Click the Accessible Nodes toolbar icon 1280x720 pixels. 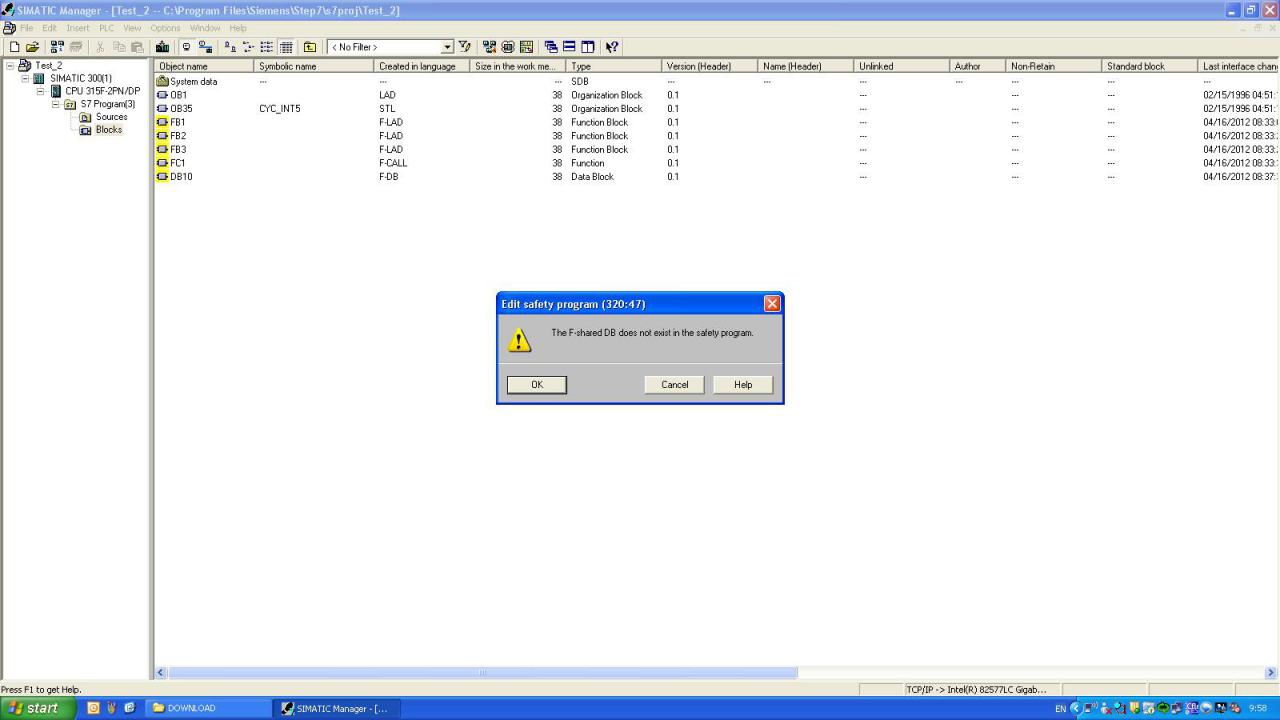57,47
